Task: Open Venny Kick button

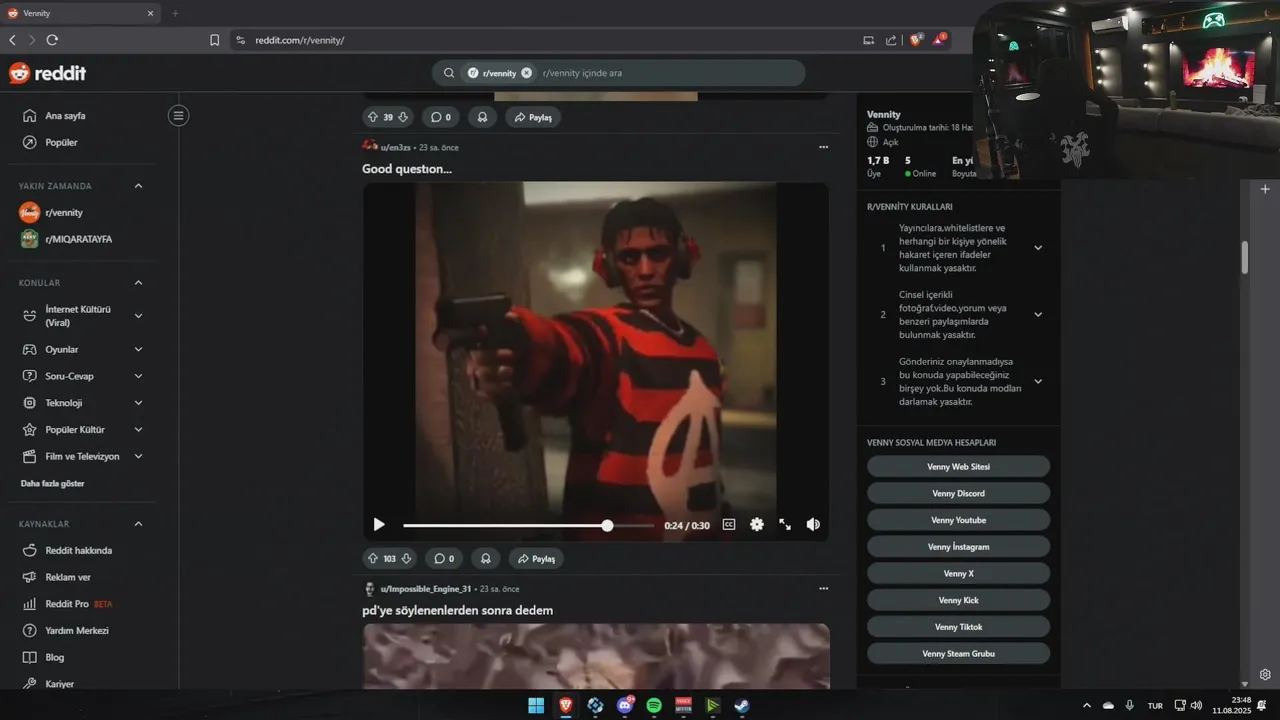Action: tap(958, 600)
